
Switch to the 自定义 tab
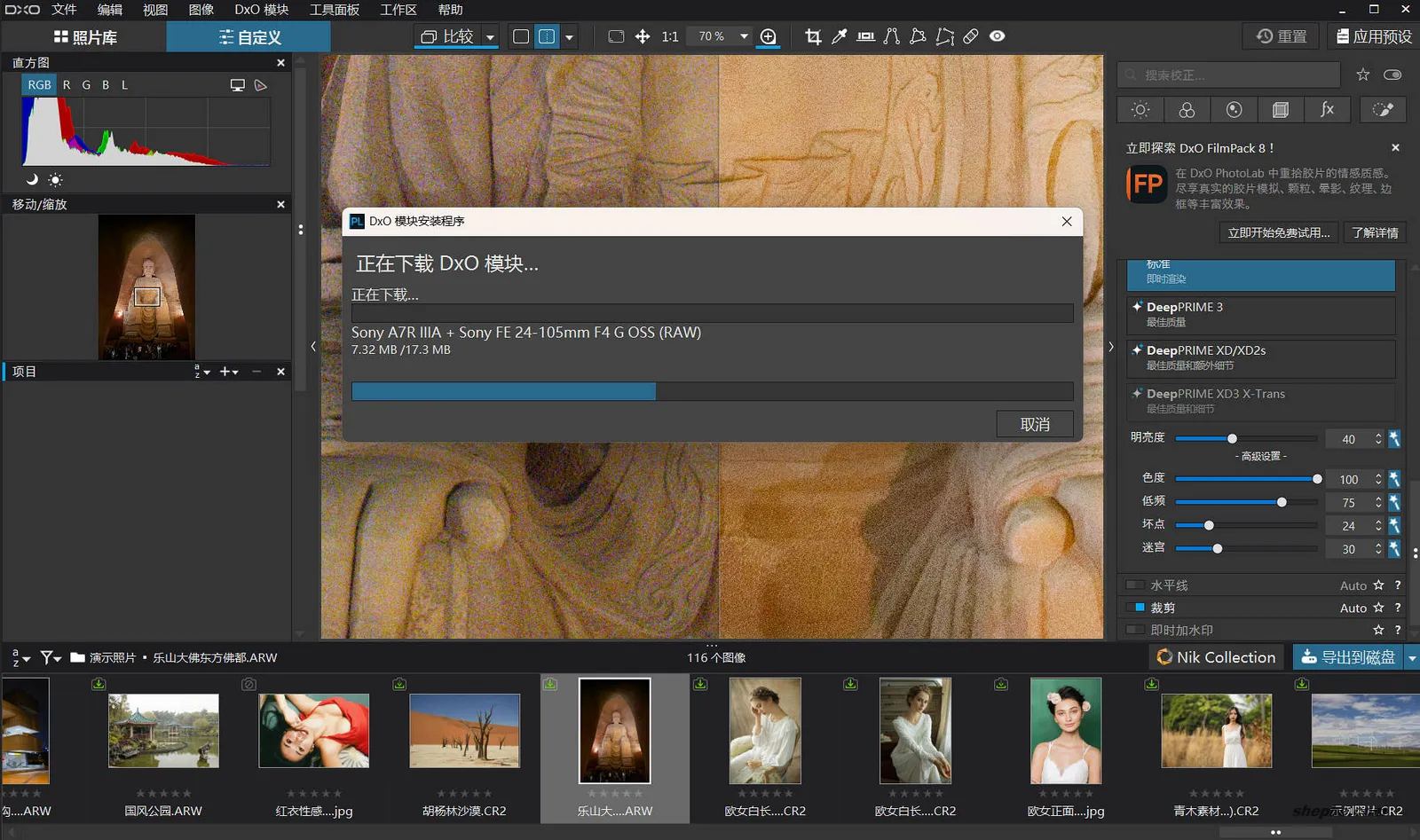(248, 37)
